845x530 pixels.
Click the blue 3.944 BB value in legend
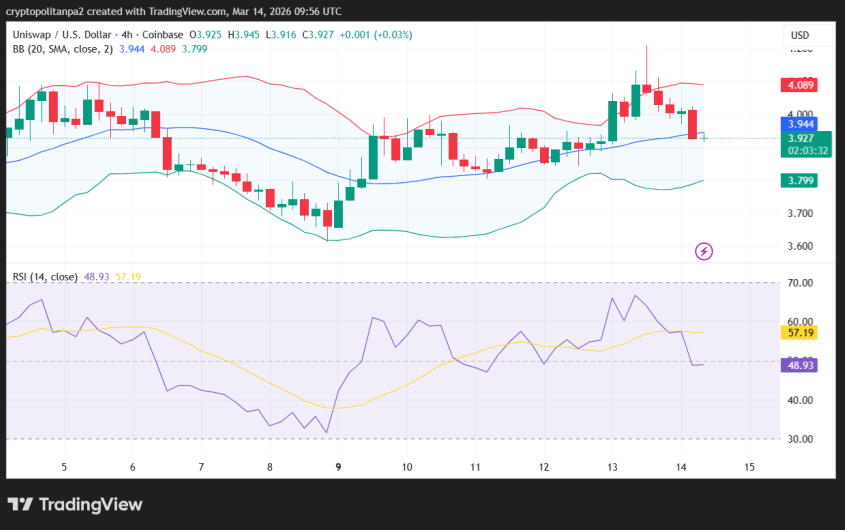pyautogui.click(x=131, y=49)
